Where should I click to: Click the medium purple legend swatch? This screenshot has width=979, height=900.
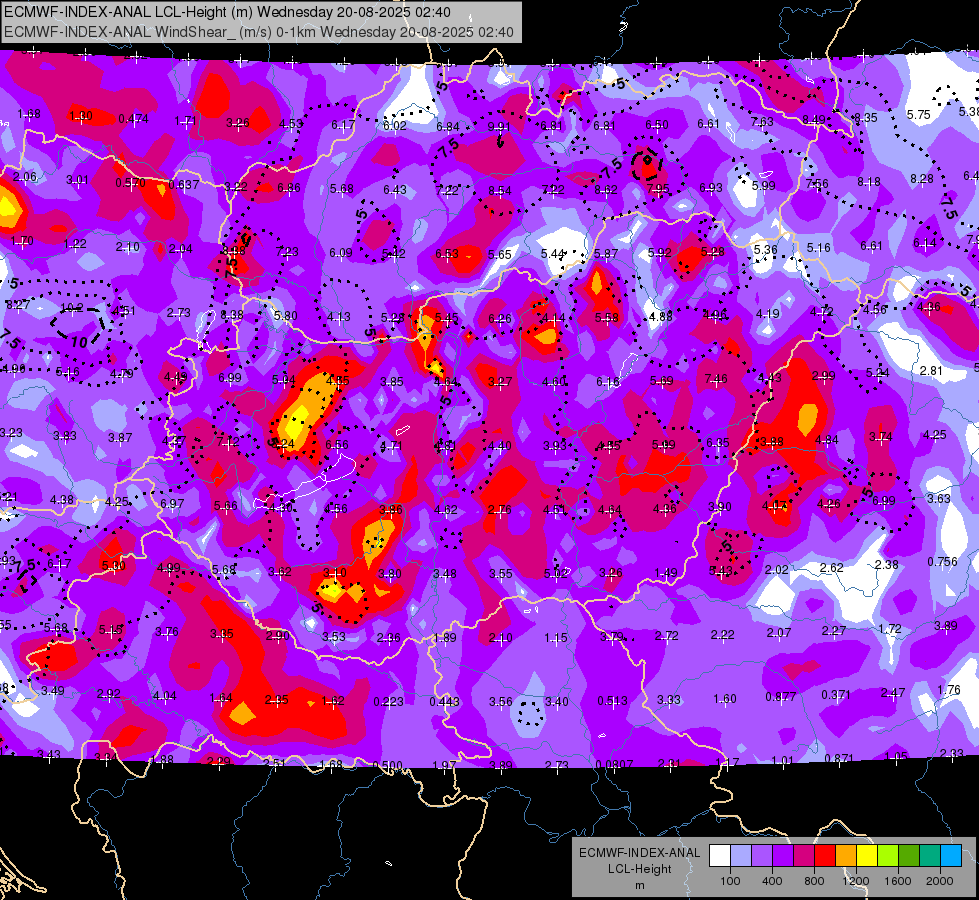[762, 855]
